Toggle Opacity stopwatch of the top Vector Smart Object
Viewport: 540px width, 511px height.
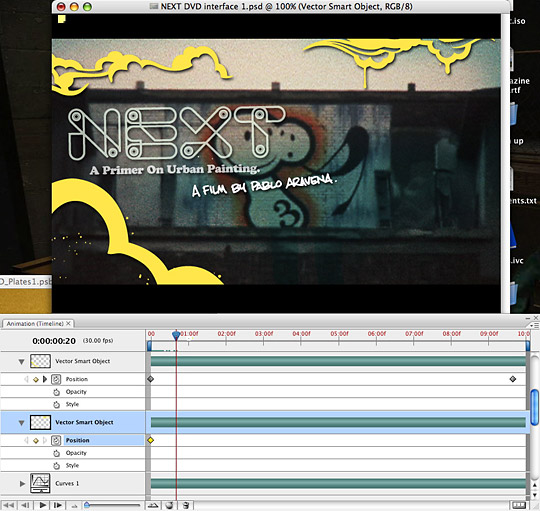pos(56,392)
